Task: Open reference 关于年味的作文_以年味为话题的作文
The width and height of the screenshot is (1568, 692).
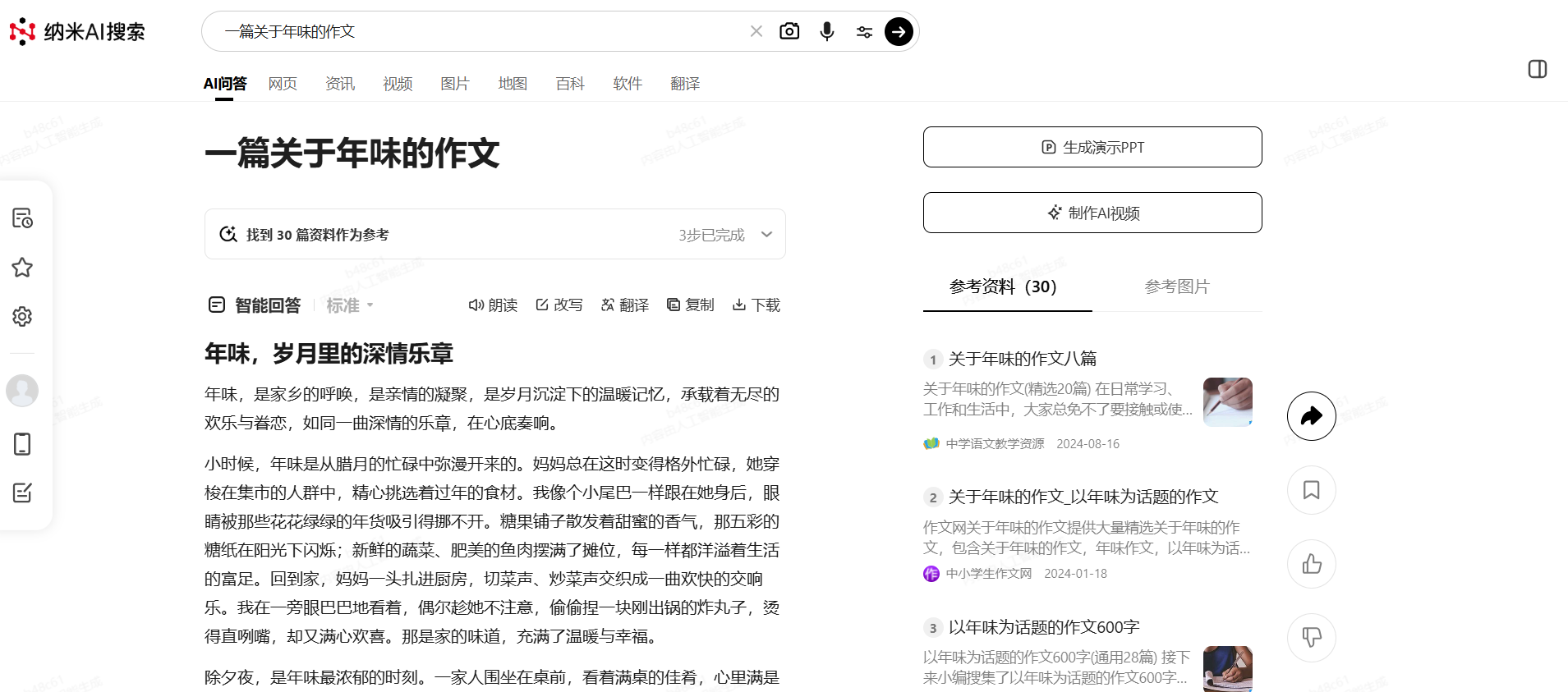Action: point(1083,497)
